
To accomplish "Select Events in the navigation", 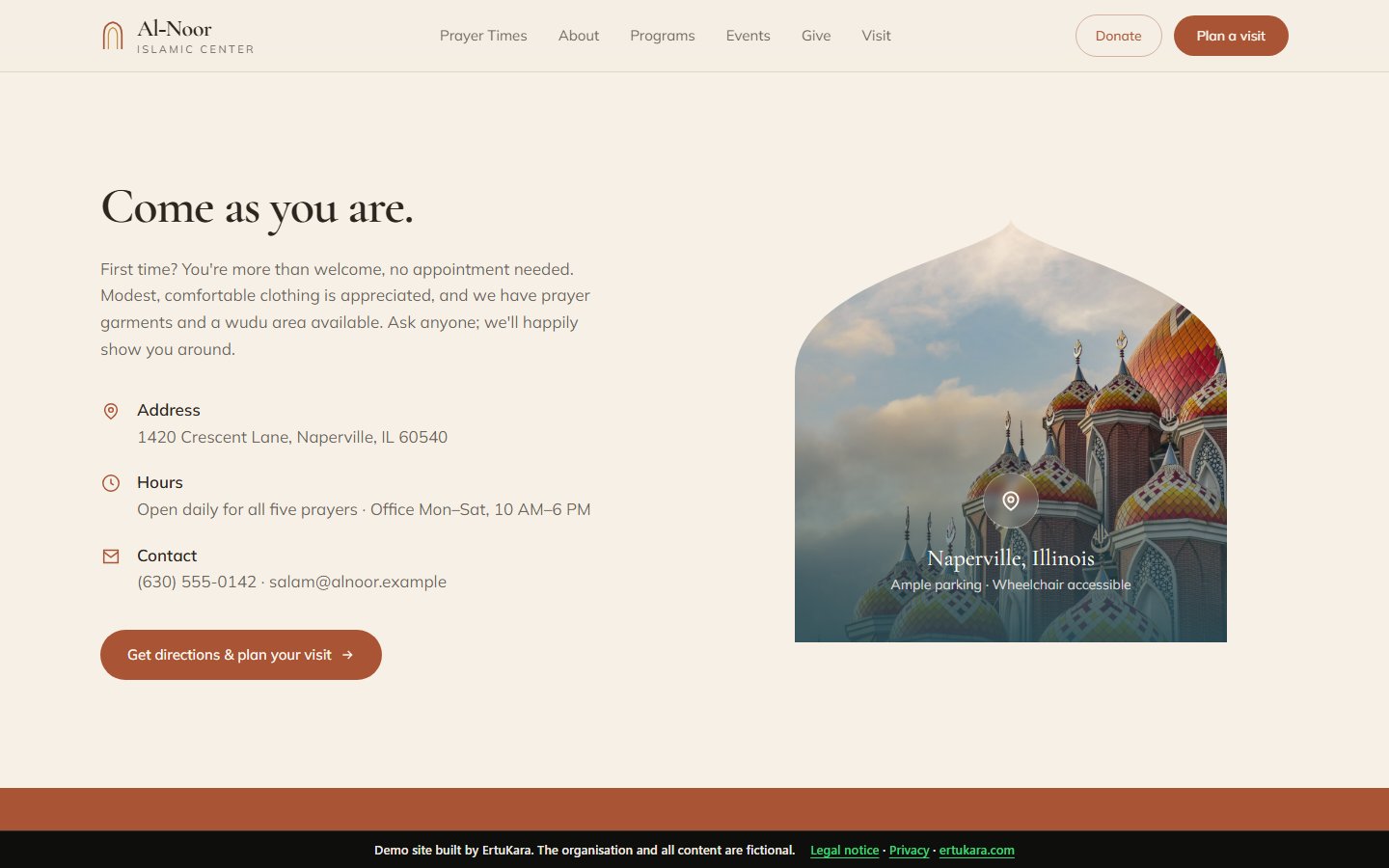I will (749, 36).
